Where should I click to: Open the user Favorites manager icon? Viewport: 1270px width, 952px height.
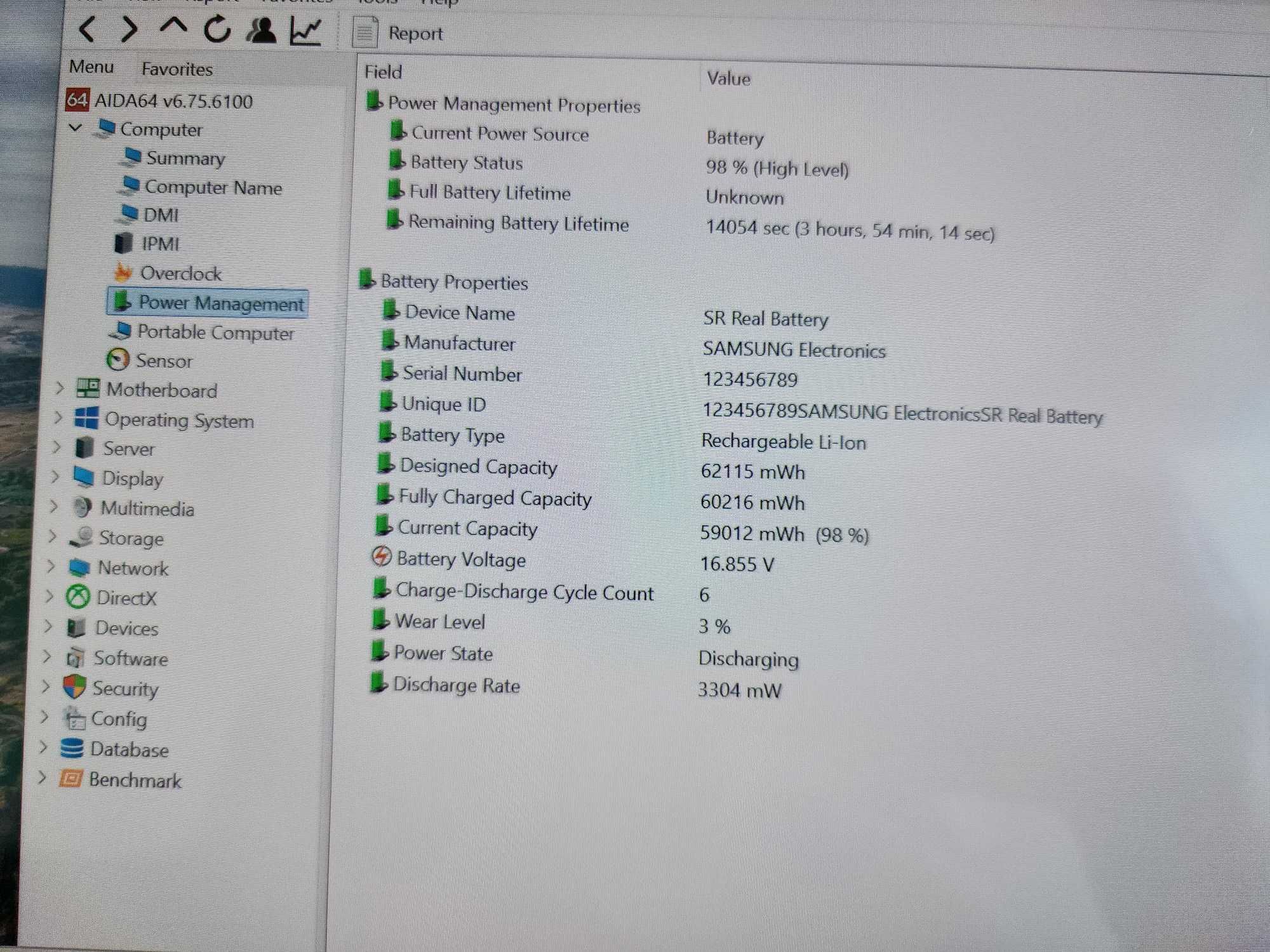[x=261, y=30]
